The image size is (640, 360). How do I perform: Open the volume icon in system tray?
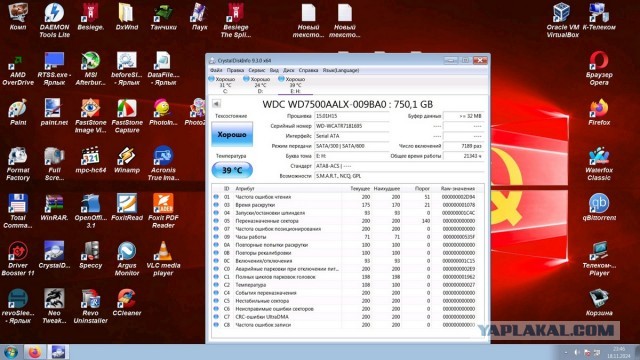click(x=577, y=352)
